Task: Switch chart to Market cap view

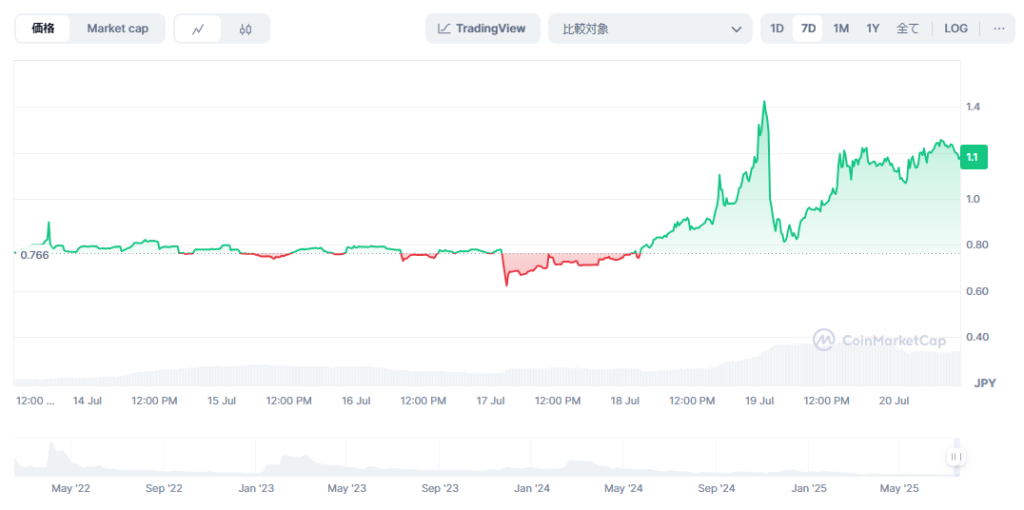Action: click(x=117, y=28)
